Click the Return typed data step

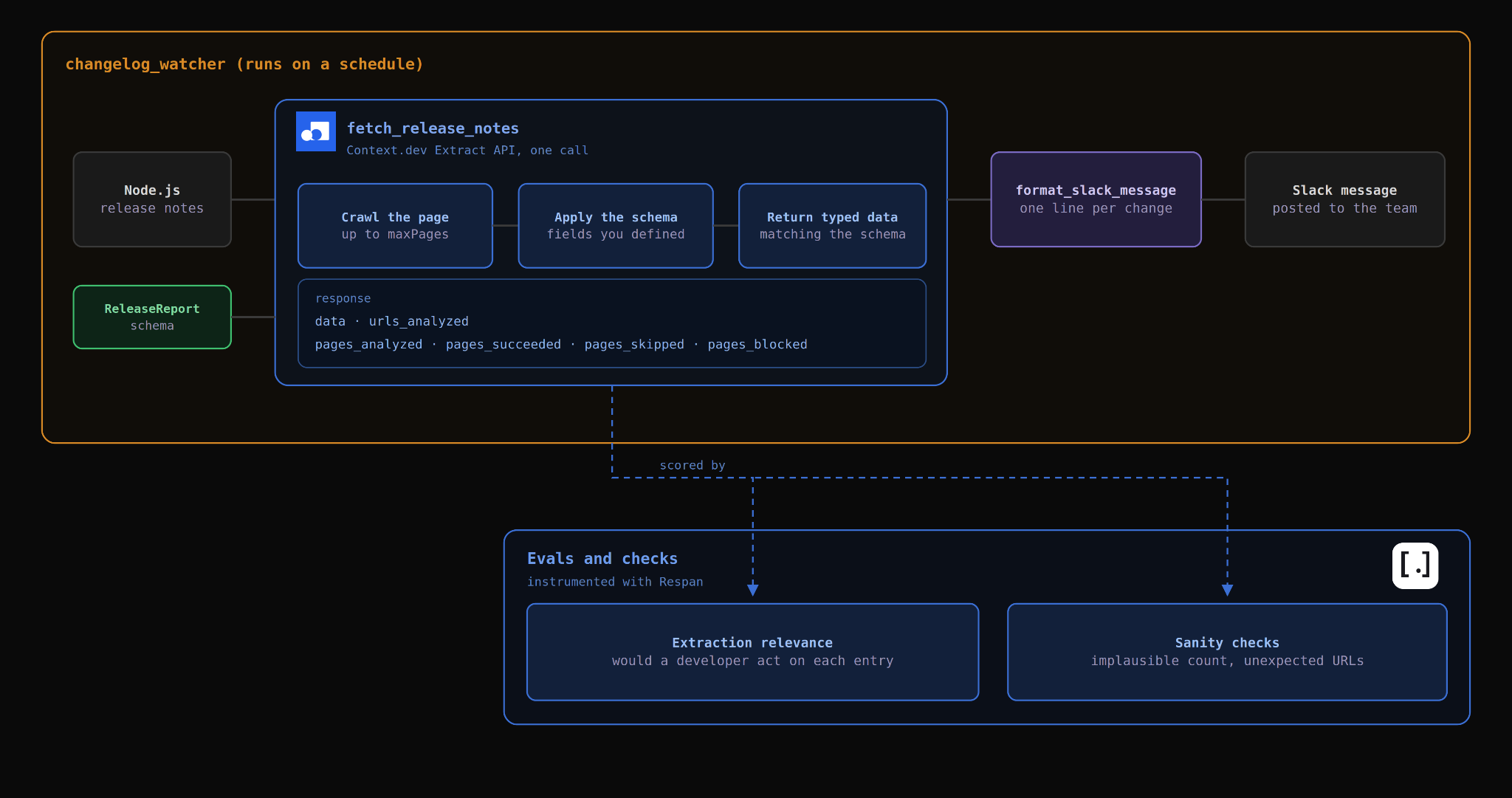pyautogui.click(x=832, y=226)
